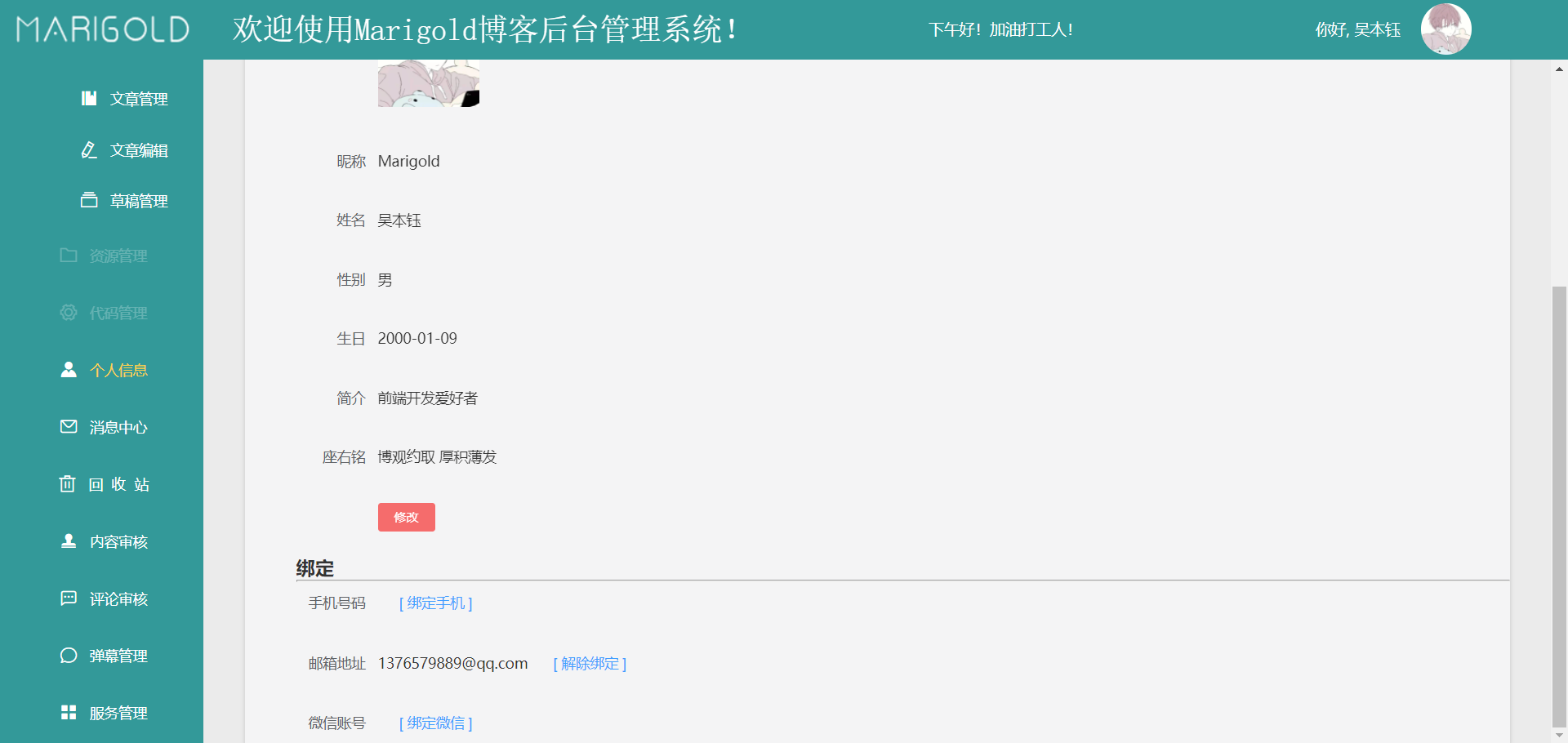Click the user avatar in the top bar
This screenshot has height=743, width=1568.
click(x=1445, y=29)
